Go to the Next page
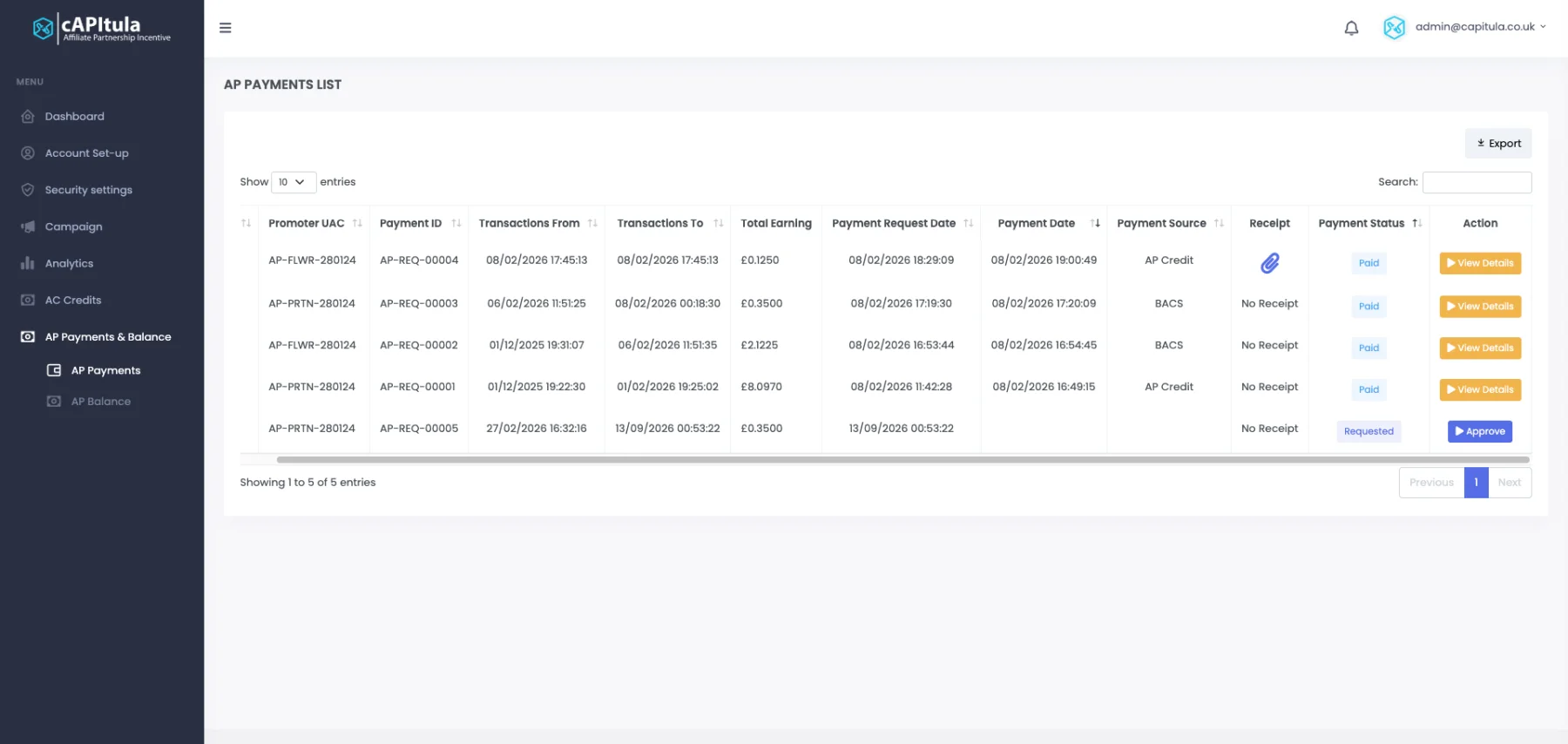Image resolution: width=1568 pixels, height=744 pixels. 1510,483
